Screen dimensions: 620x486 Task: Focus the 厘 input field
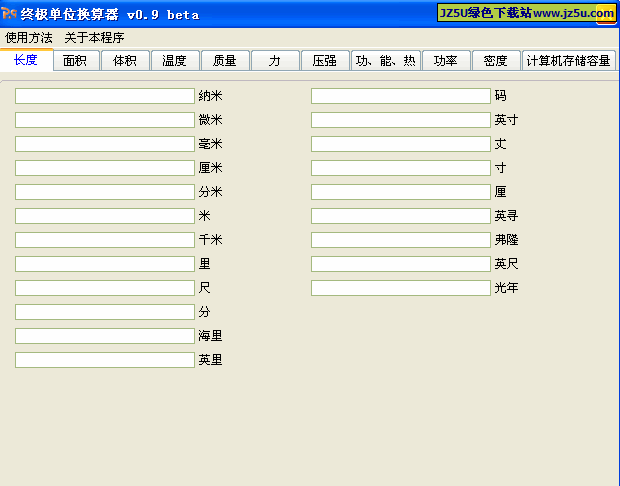[x=401, y=192]
